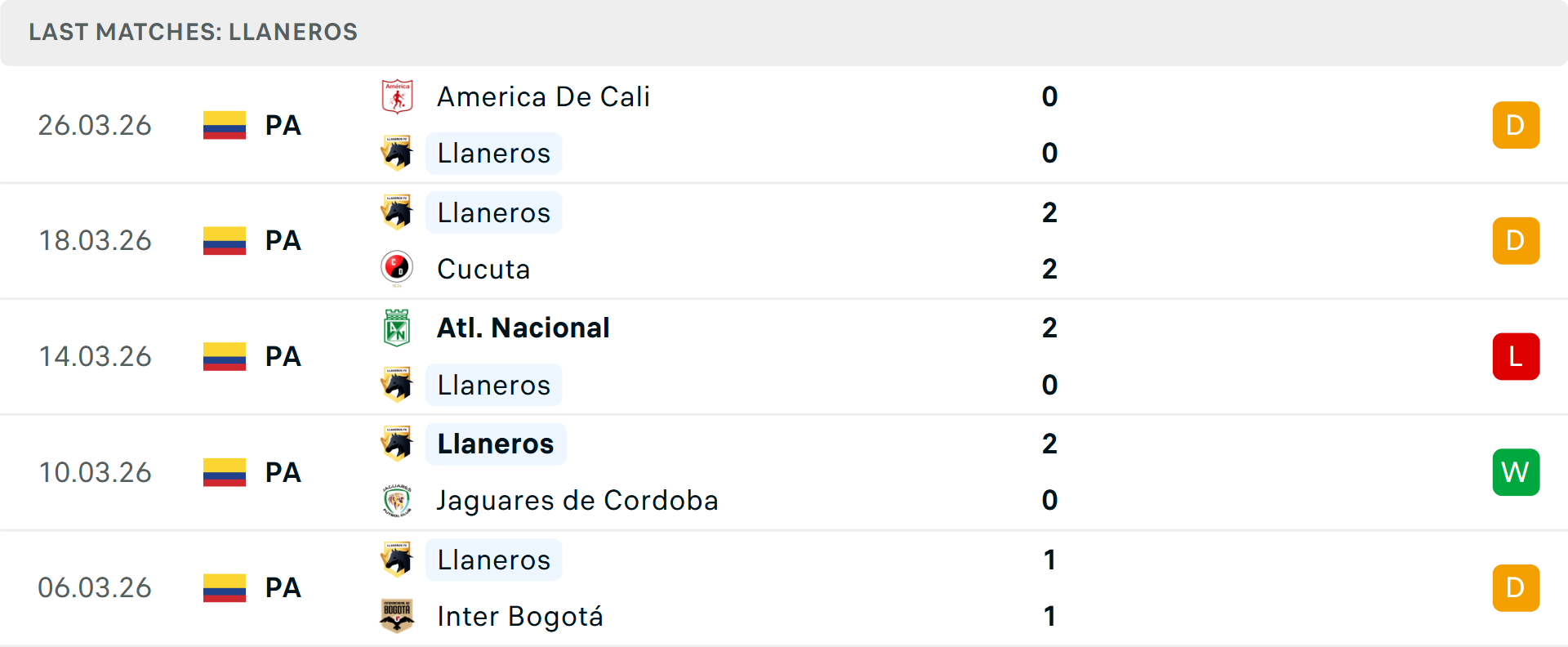
Task: Click Llaneros crest in 26.03.26 match
Action: click(398, 154)
